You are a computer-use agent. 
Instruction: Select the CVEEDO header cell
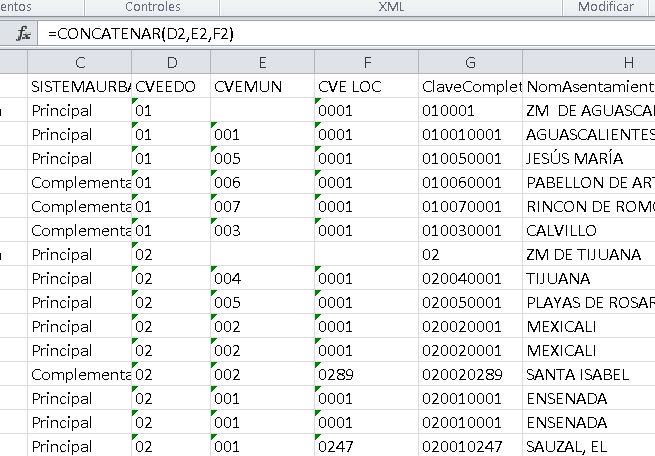(171, 86)
